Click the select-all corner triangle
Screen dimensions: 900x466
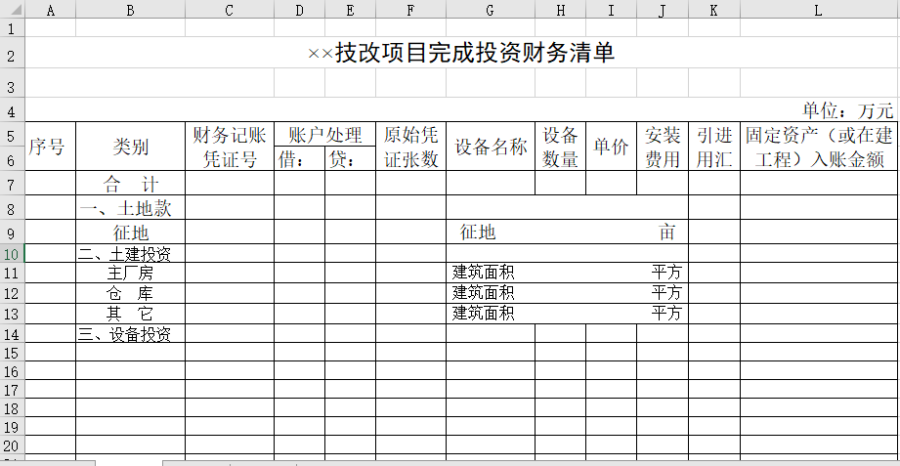(11, 10)
